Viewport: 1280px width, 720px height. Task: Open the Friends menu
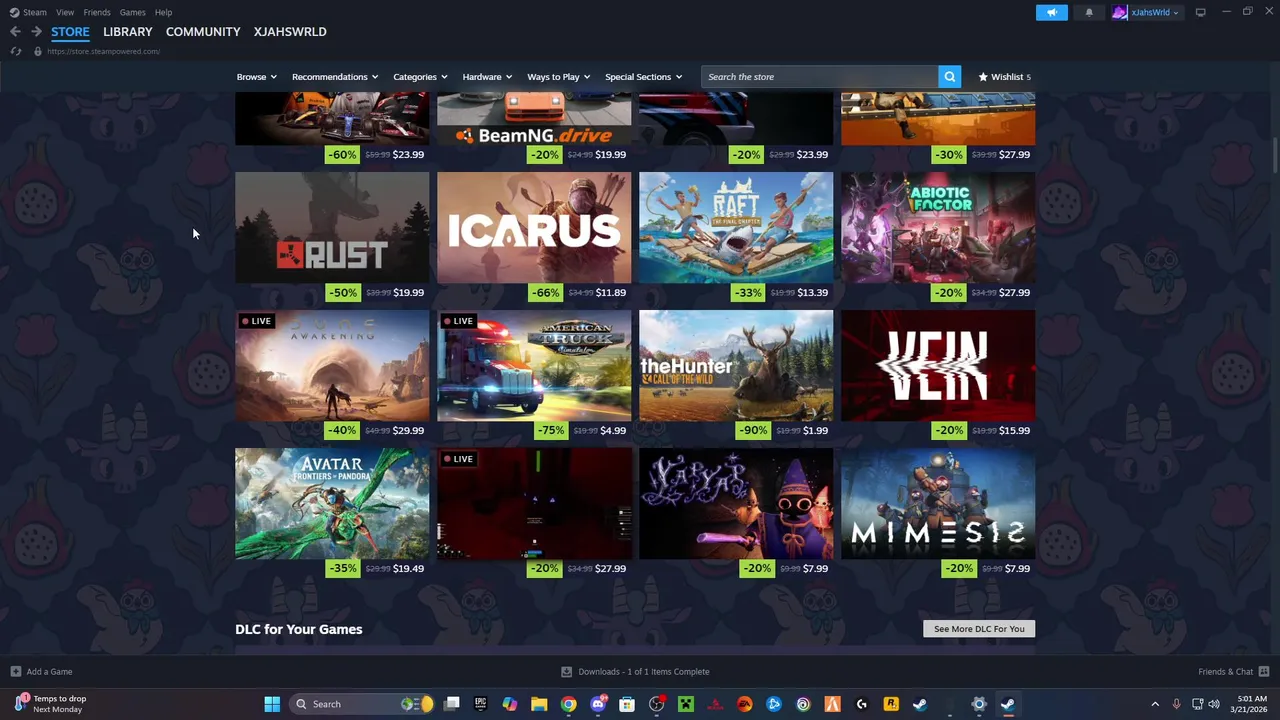(x=97, y=12)
